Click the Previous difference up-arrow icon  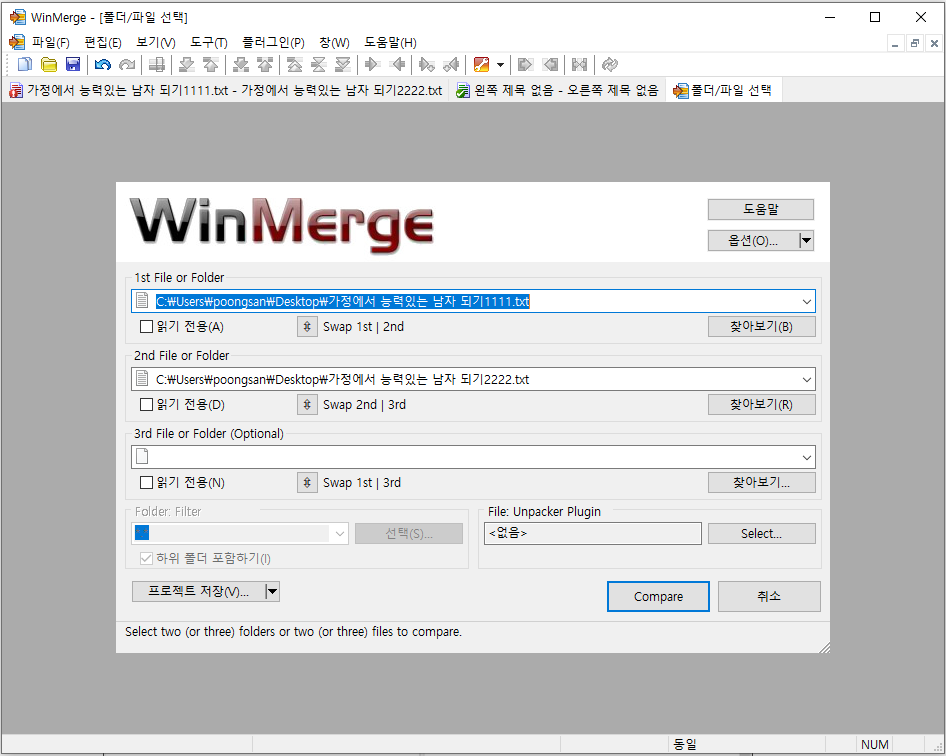[x=211, y=65]
